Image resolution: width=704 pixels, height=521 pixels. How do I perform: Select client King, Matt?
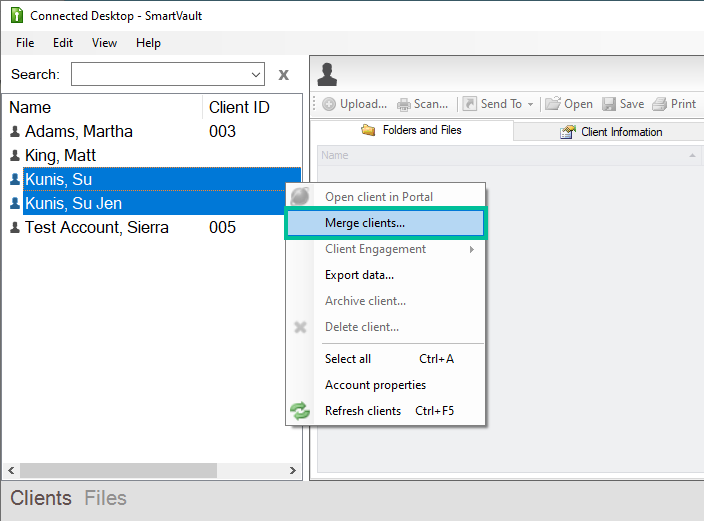coord(60,155)
